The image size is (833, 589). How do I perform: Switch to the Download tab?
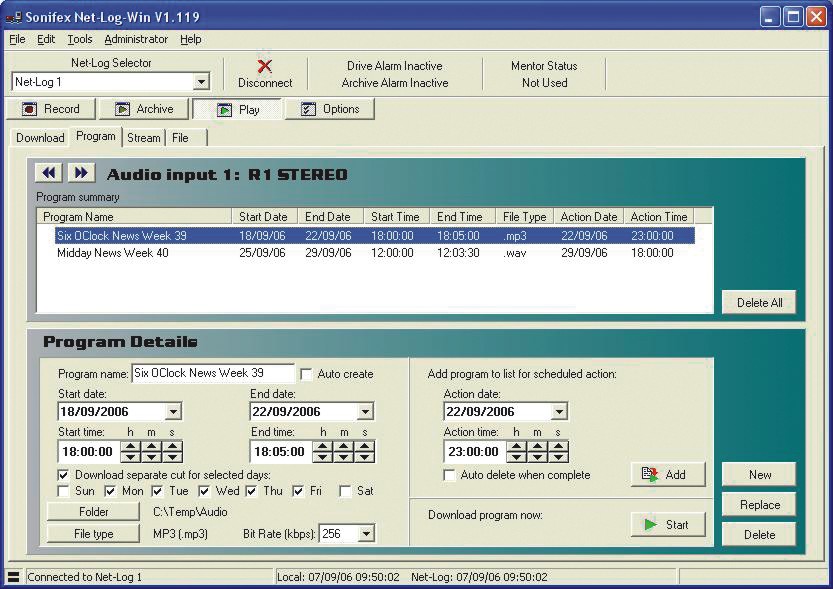point(40,138)
